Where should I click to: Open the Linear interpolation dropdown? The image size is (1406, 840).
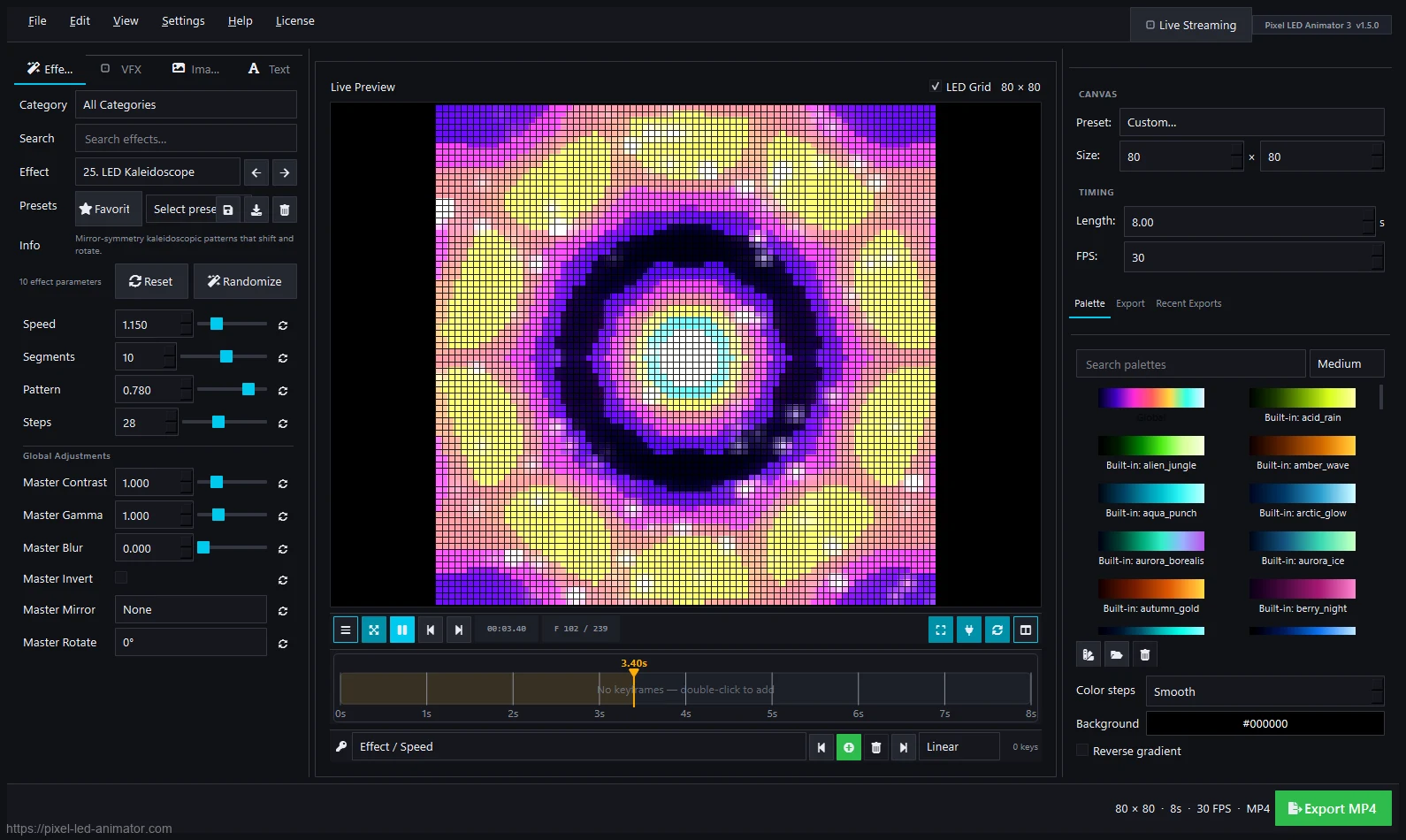coord(959,747)
